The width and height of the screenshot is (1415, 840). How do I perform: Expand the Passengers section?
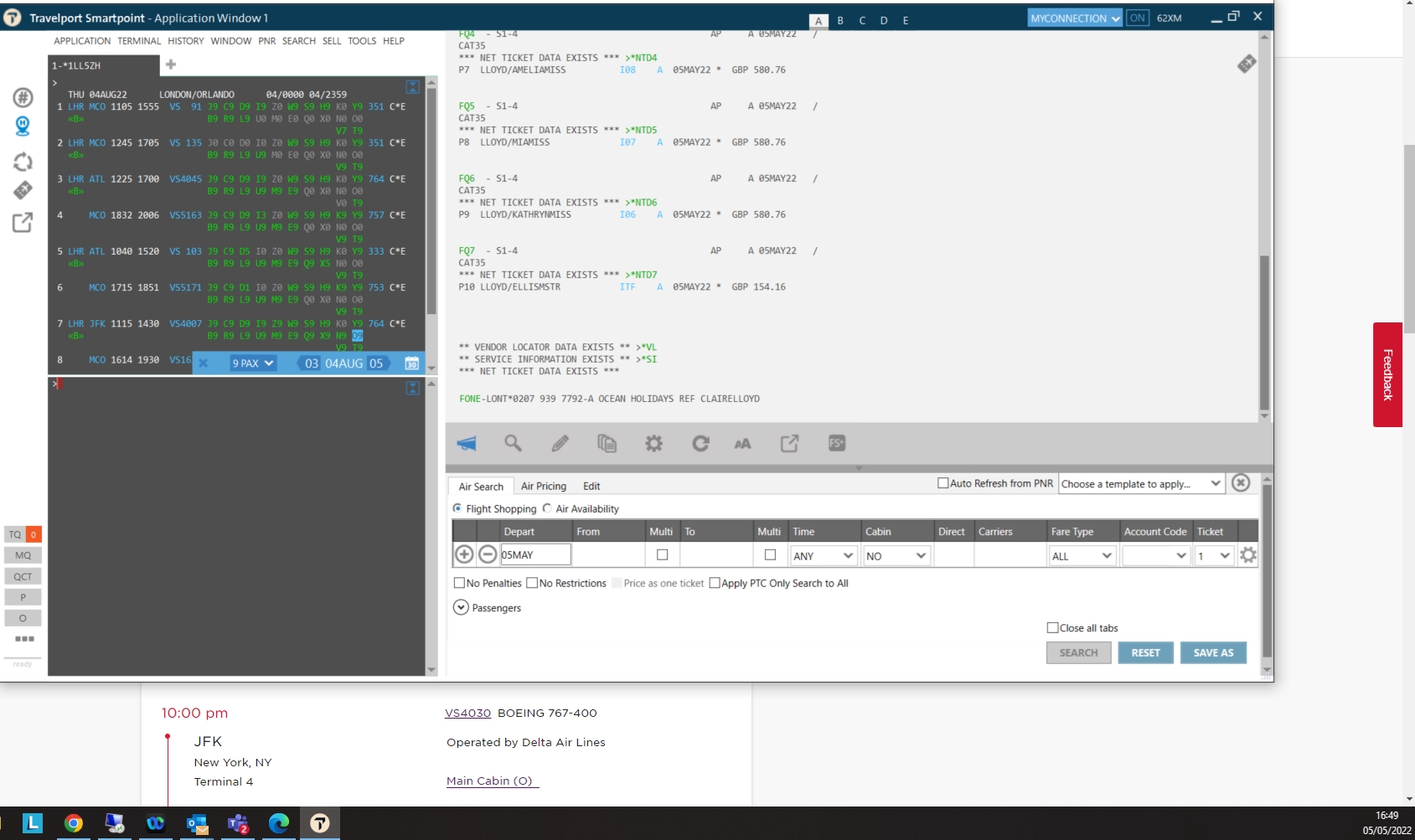coord(461,608)
